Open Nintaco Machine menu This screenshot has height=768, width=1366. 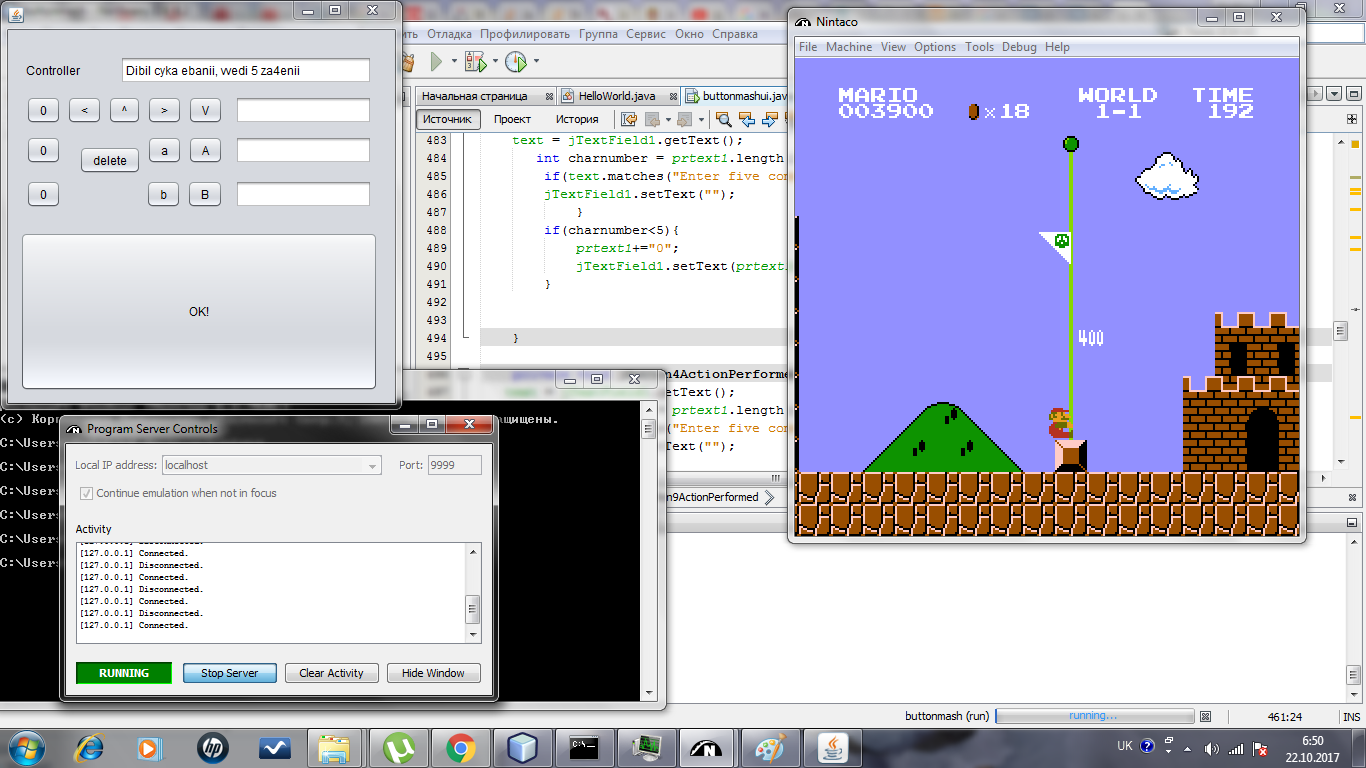click(x=849, y=47)
